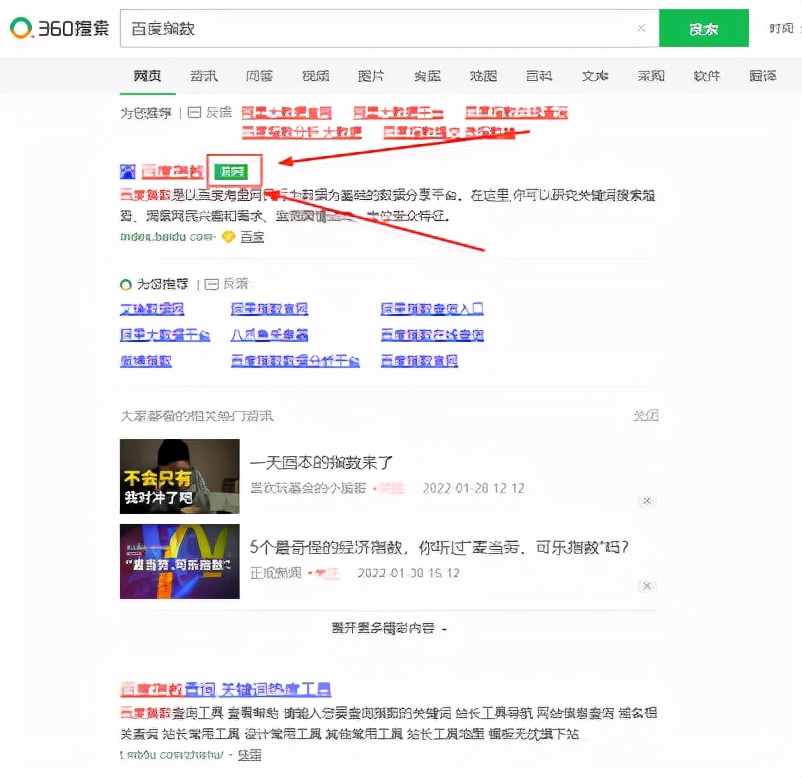Screen dimensions: 802x778
Task: Open the index.baidu.com result link
Action: click(166, 237)
